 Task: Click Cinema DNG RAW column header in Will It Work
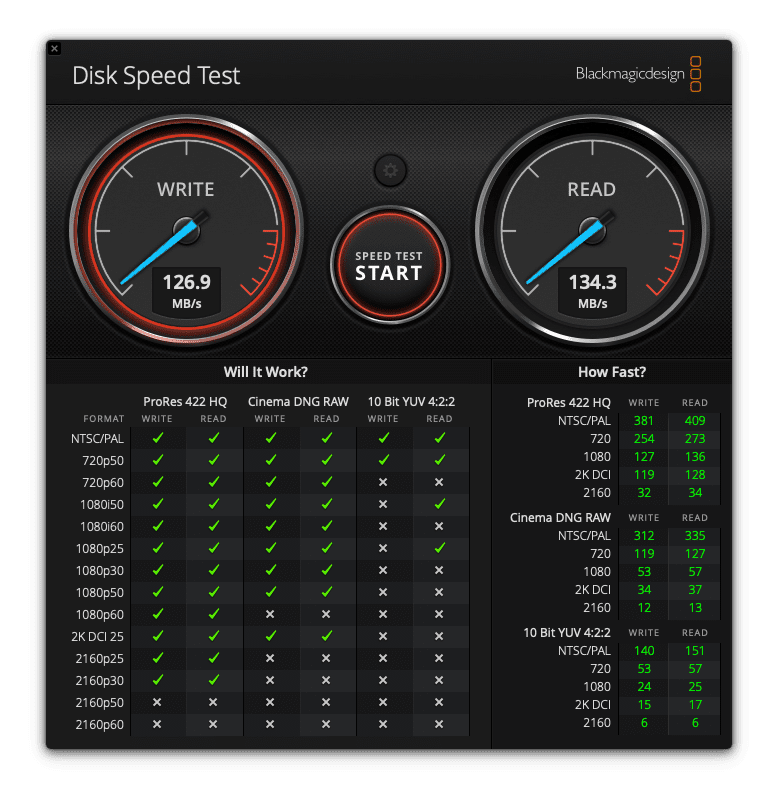pos(298,402)
